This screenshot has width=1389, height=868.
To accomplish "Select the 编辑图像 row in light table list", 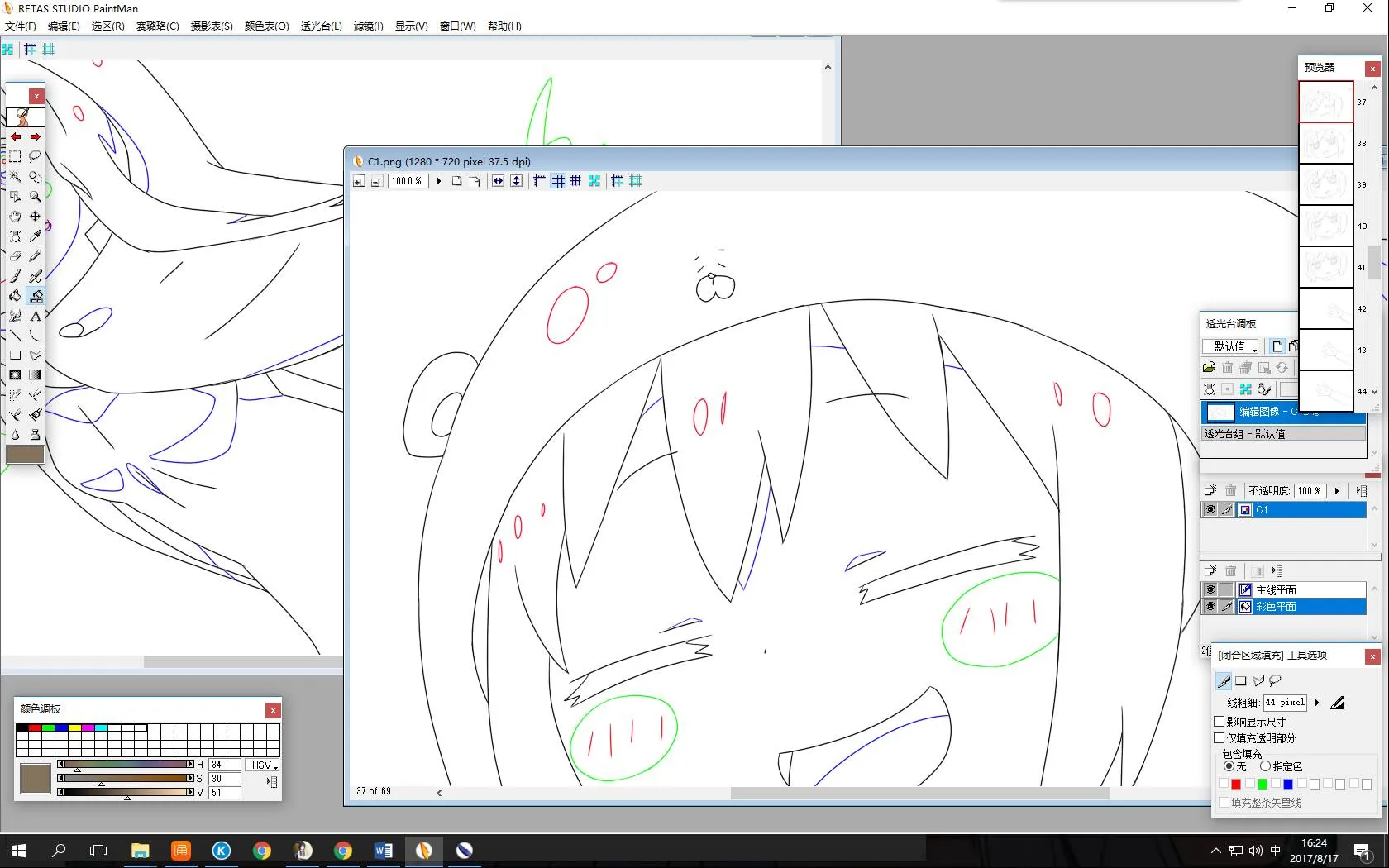I will click(1283, 412).
